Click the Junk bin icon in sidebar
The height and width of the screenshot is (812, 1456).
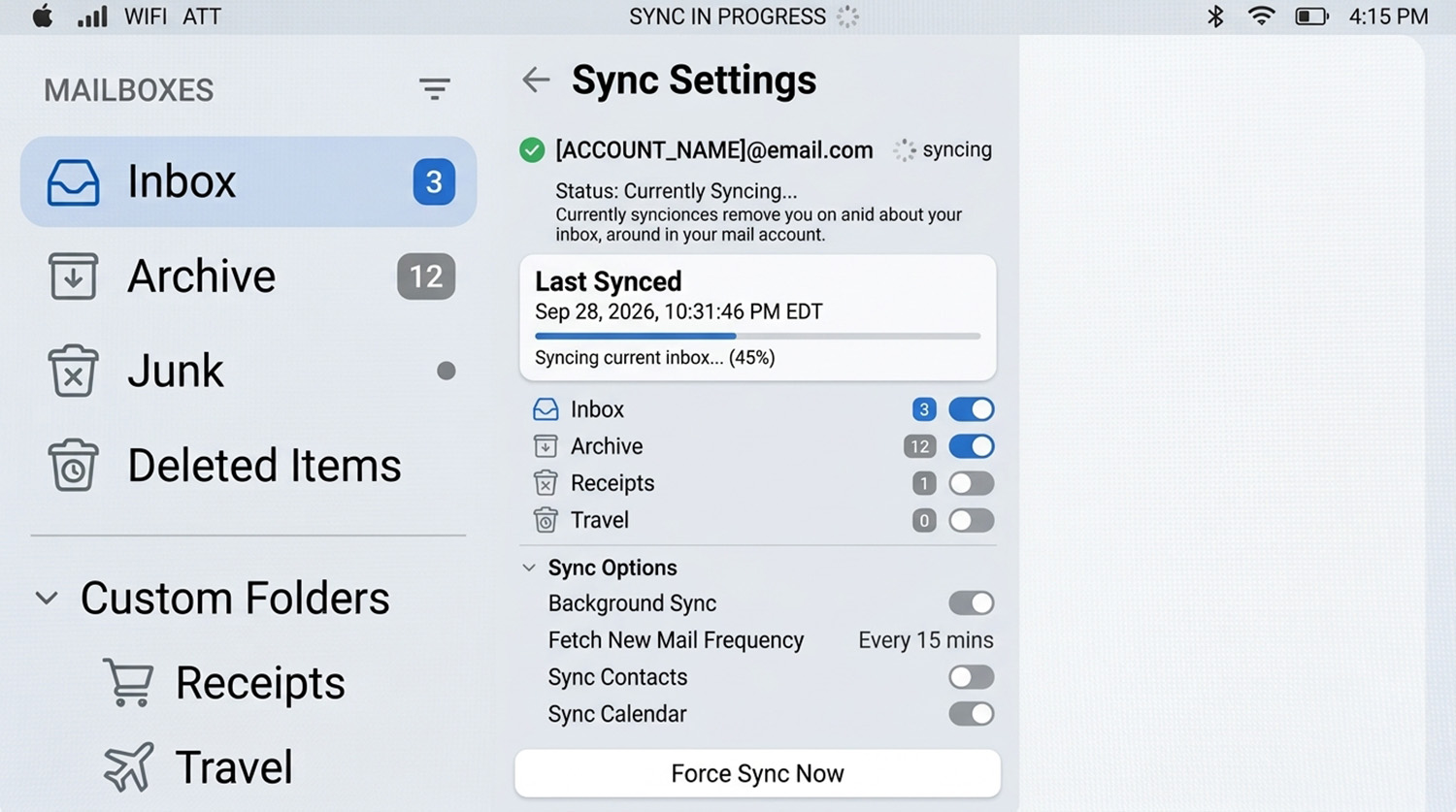point(73,371)
